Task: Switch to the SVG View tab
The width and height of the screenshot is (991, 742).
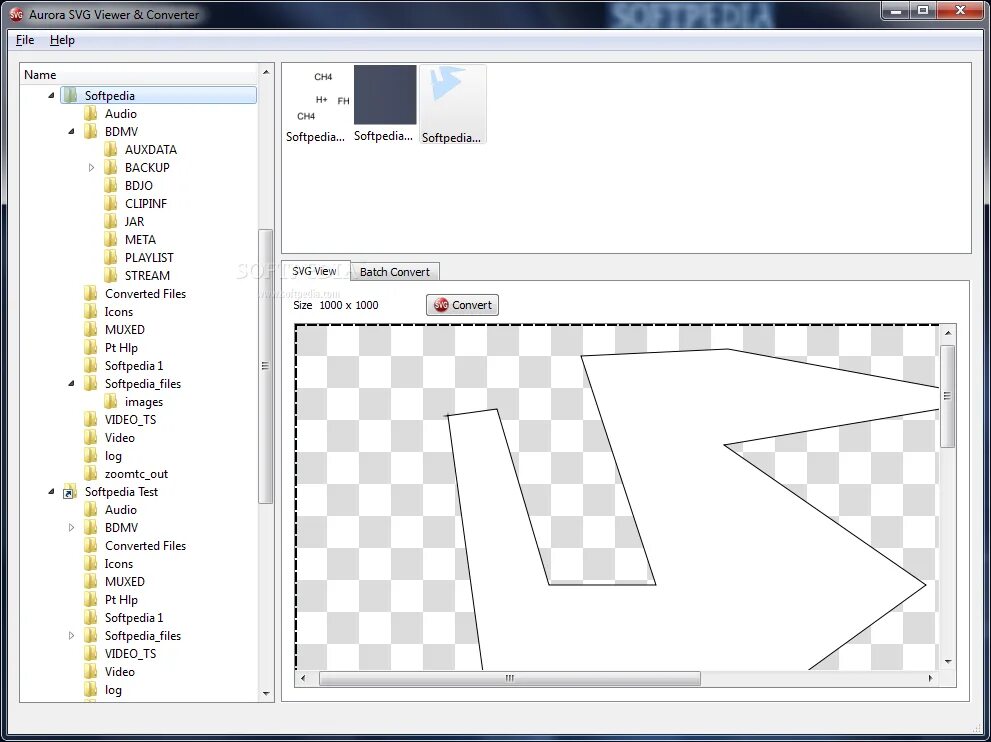Action: 314,271
